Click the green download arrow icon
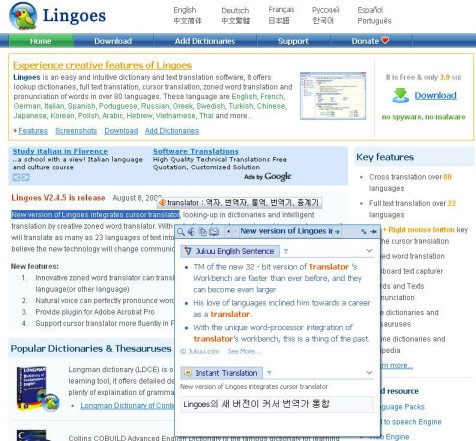476x441 pixels. point(400,95)
